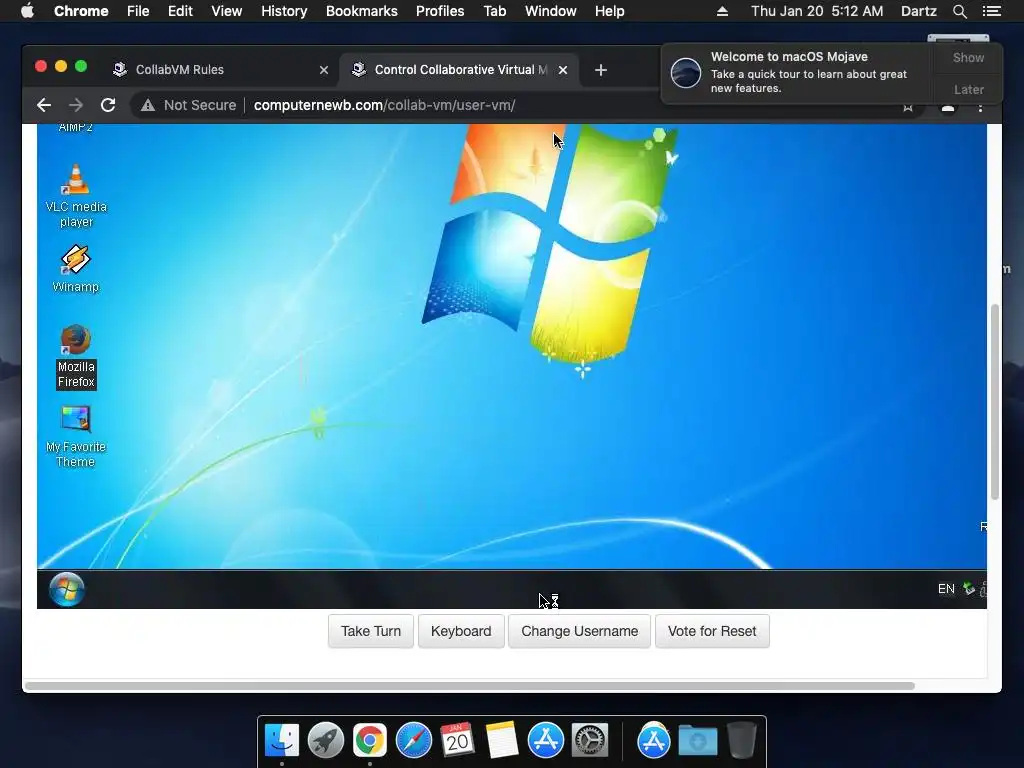The height and width of the screenshot is (768, 1024).
Task: Click Chrome's forward arrow
Action: (76, 105)
